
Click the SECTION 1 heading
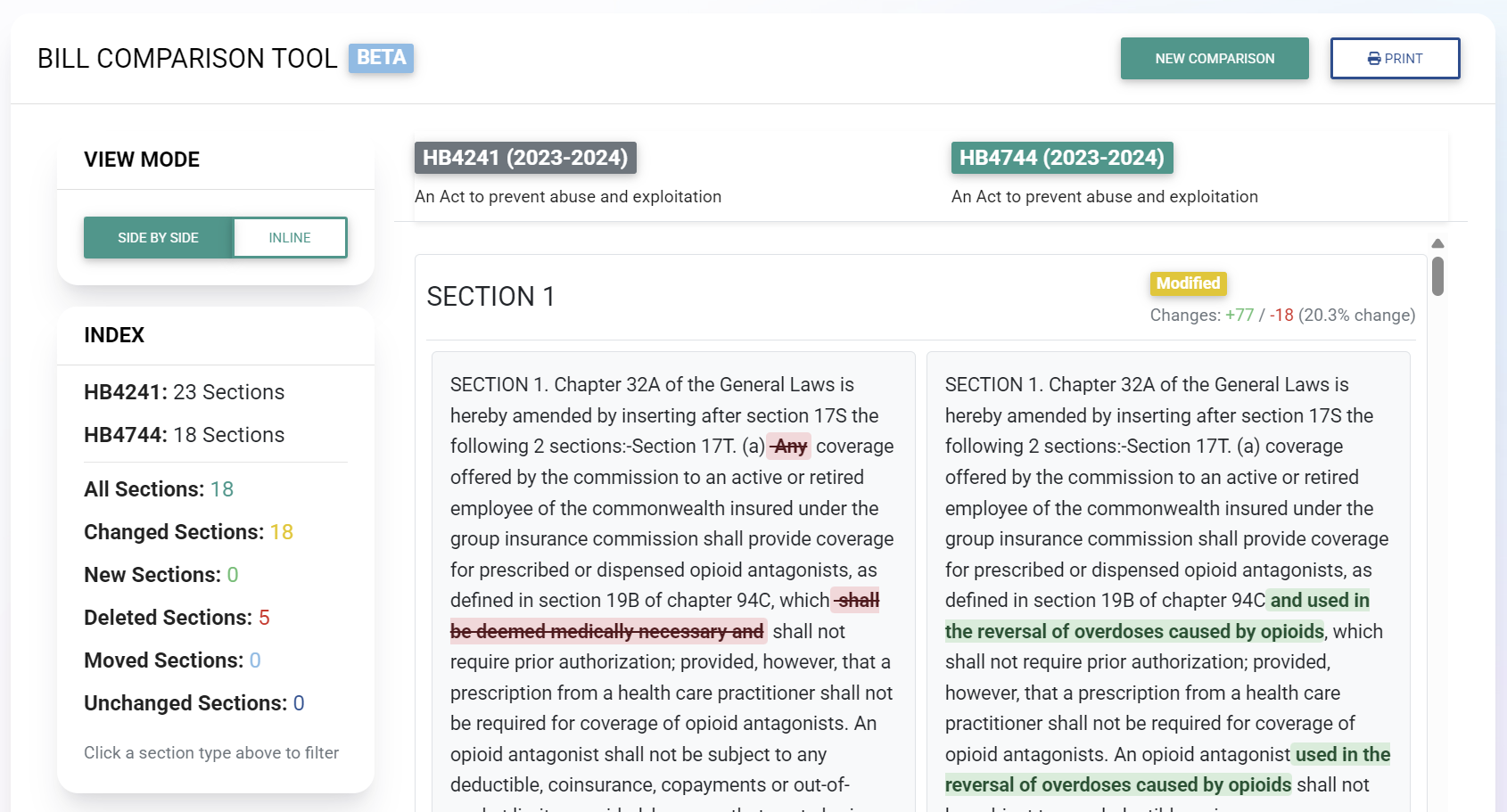pos(490,297)
